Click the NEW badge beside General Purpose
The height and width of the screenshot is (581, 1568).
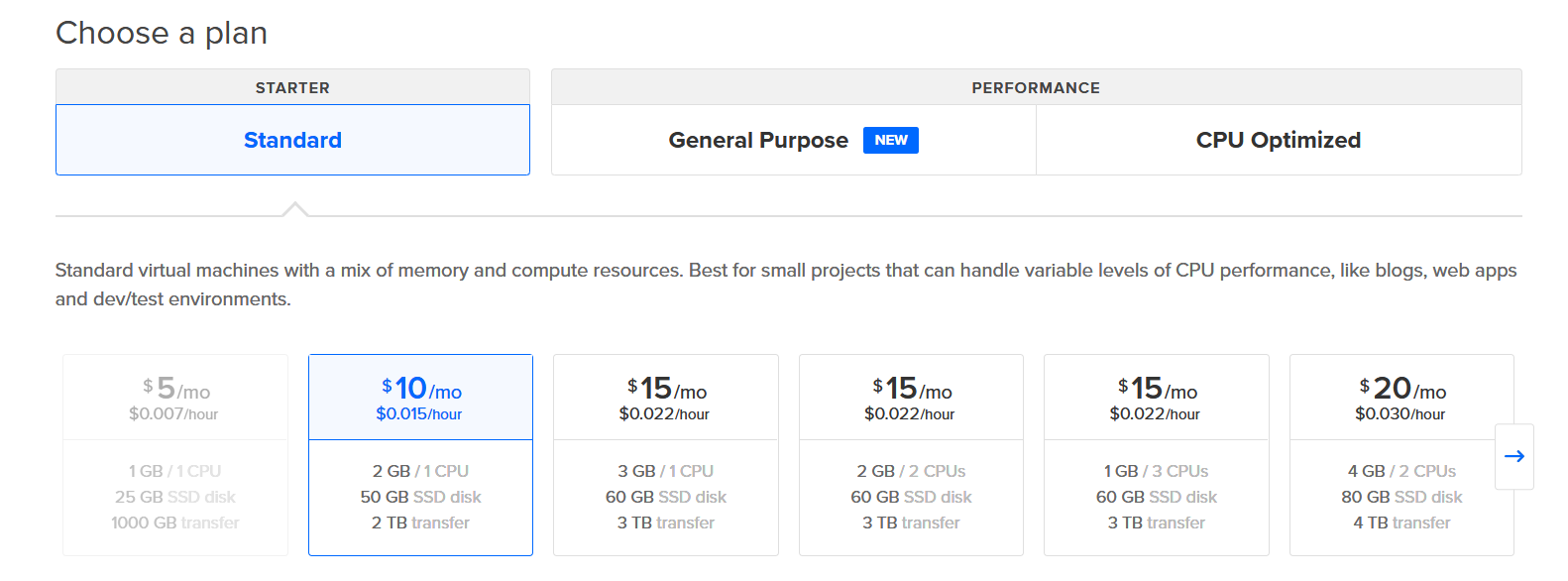tap(890, 140)
